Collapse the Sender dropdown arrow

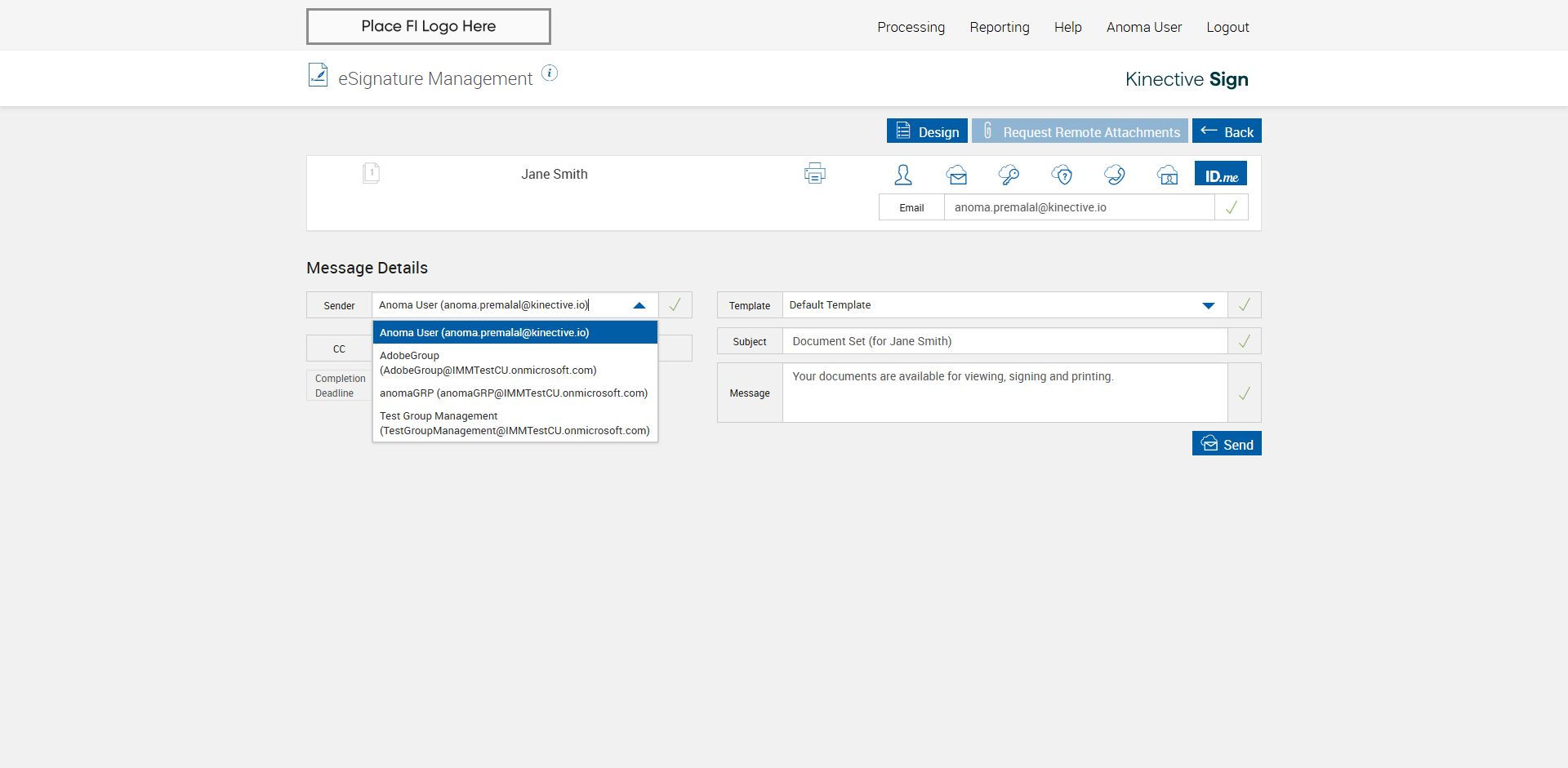point(639,305)
